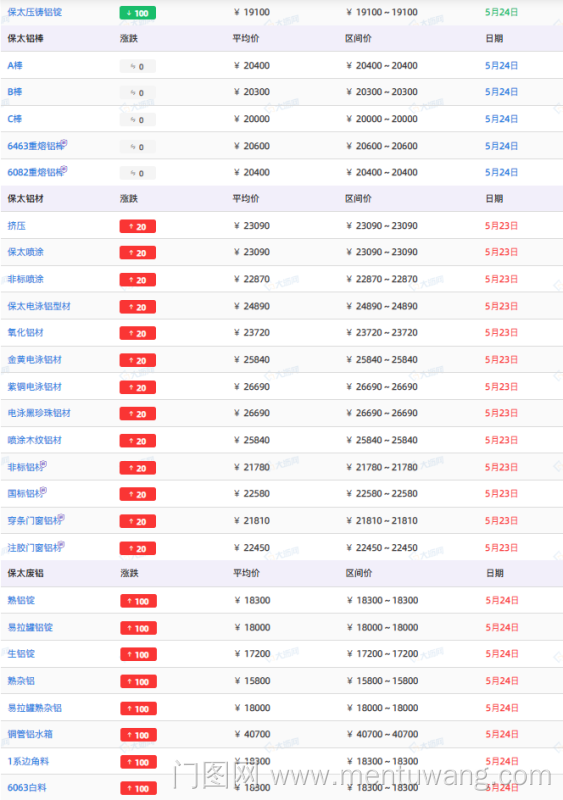This screenshot has height=800, width=563.
Task: Click the 铜管铝水箱 link
Action: pyautogui.click(x=30, y=734)
